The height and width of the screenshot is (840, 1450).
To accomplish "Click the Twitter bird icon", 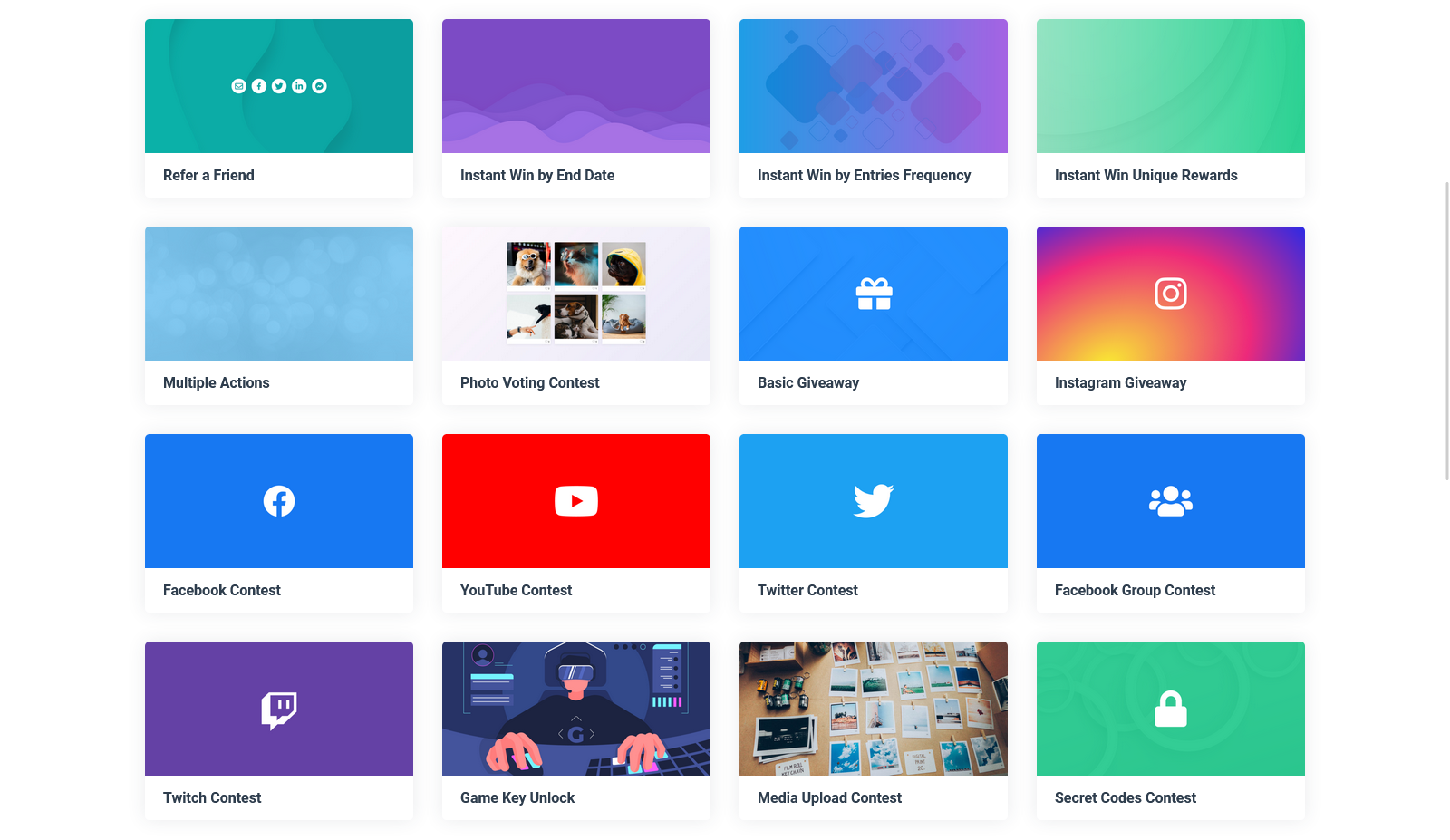I will pyautogui.click(x=874, y=501).
